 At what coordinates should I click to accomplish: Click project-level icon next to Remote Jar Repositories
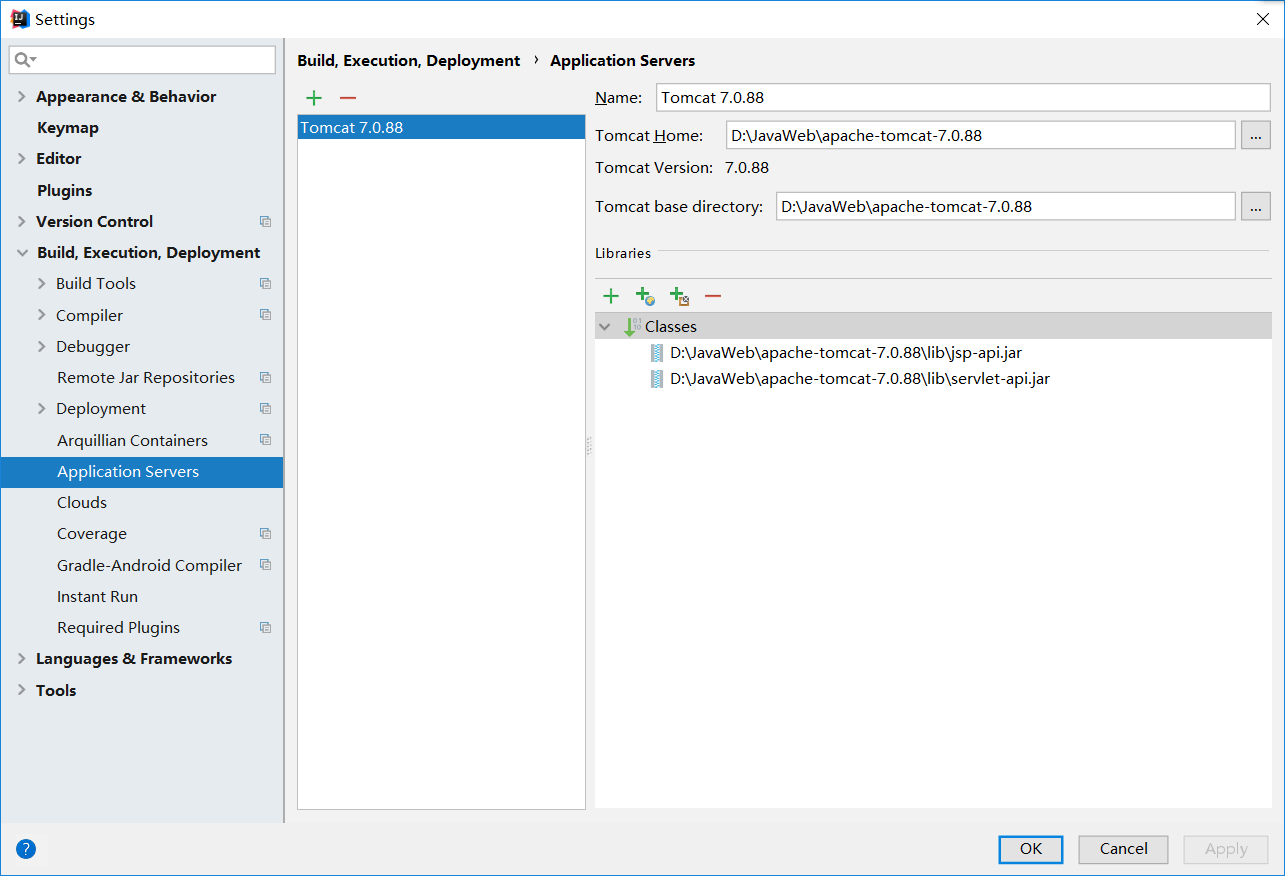click(x=265, y=378)
